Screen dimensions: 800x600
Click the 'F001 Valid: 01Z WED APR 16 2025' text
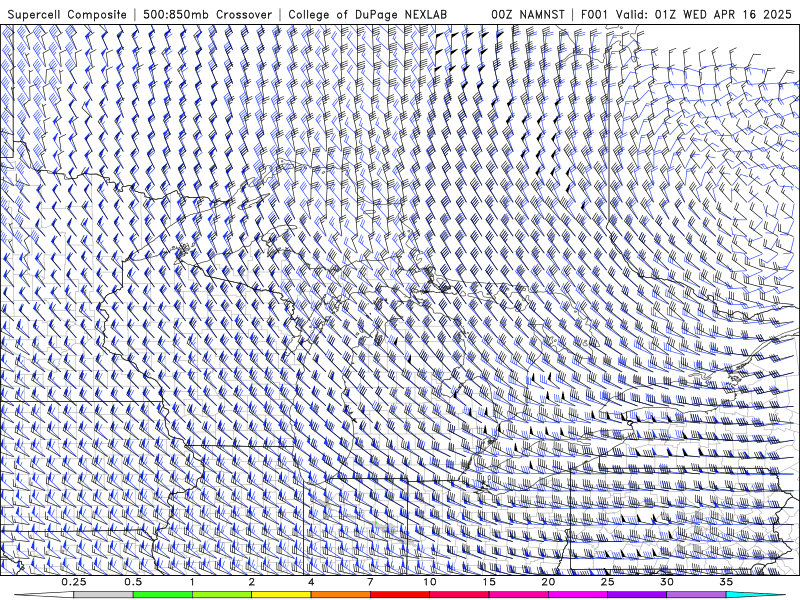pyautogui.click(x=686, y=14)
